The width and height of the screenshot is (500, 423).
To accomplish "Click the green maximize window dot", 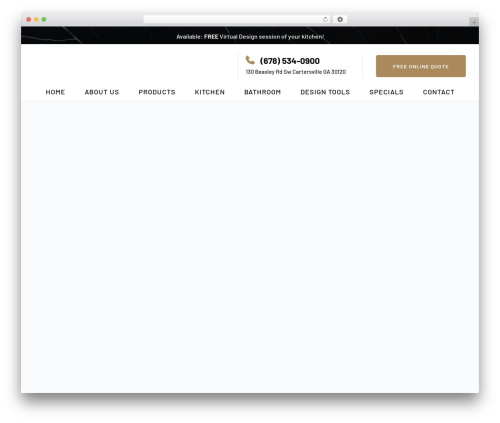I will pos(44,20).
